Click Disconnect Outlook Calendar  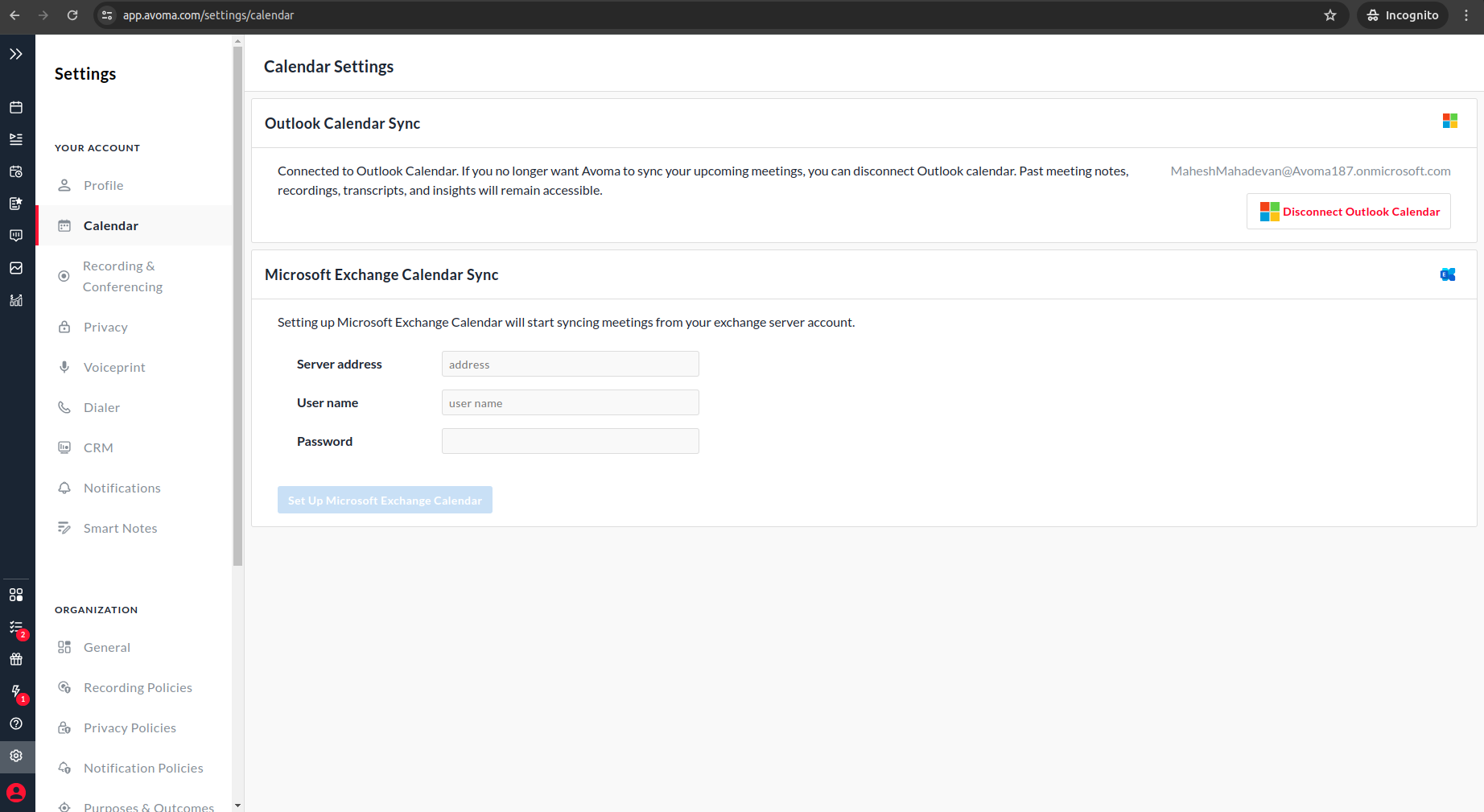tap(1348, 211)
